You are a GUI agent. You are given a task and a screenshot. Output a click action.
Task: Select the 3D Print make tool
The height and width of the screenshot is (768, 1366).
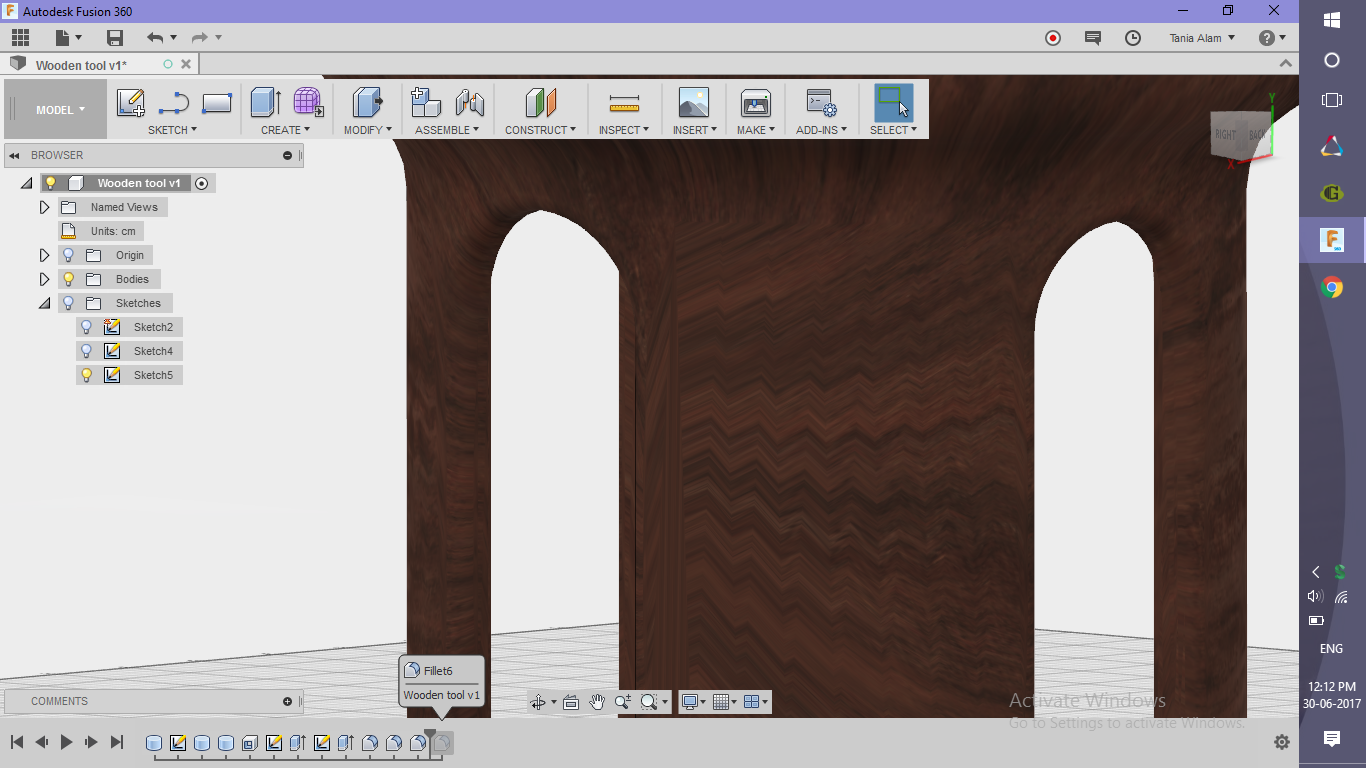[x=755, y=102]
